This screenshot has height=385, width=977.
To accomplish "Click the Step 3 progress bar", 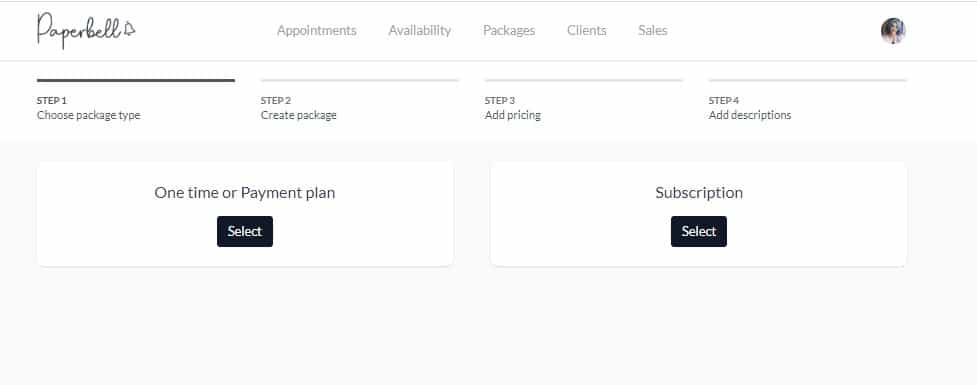I will [x=584, y=80].
